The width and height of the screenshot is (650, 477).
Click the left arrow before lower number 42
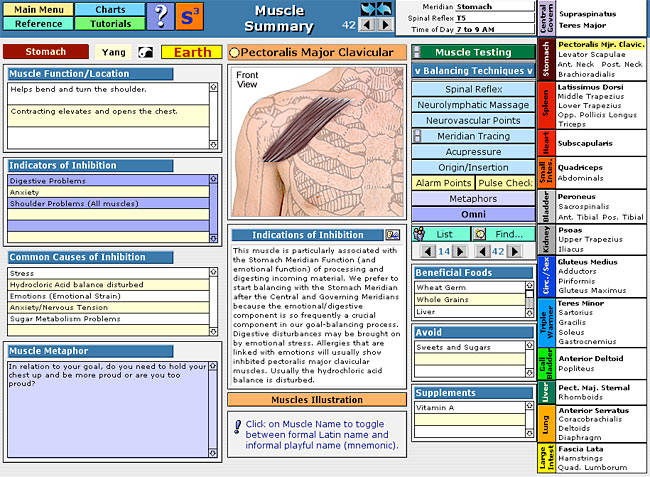(482, 251)
